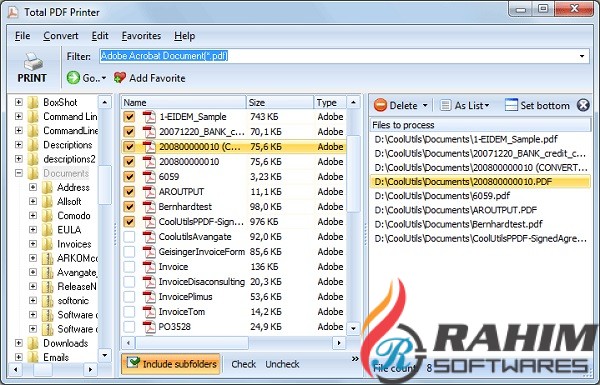This screenshot has height=385, width=600.
Task: Click the Add Favorite heart icon
Action: [x=120, y=78]
